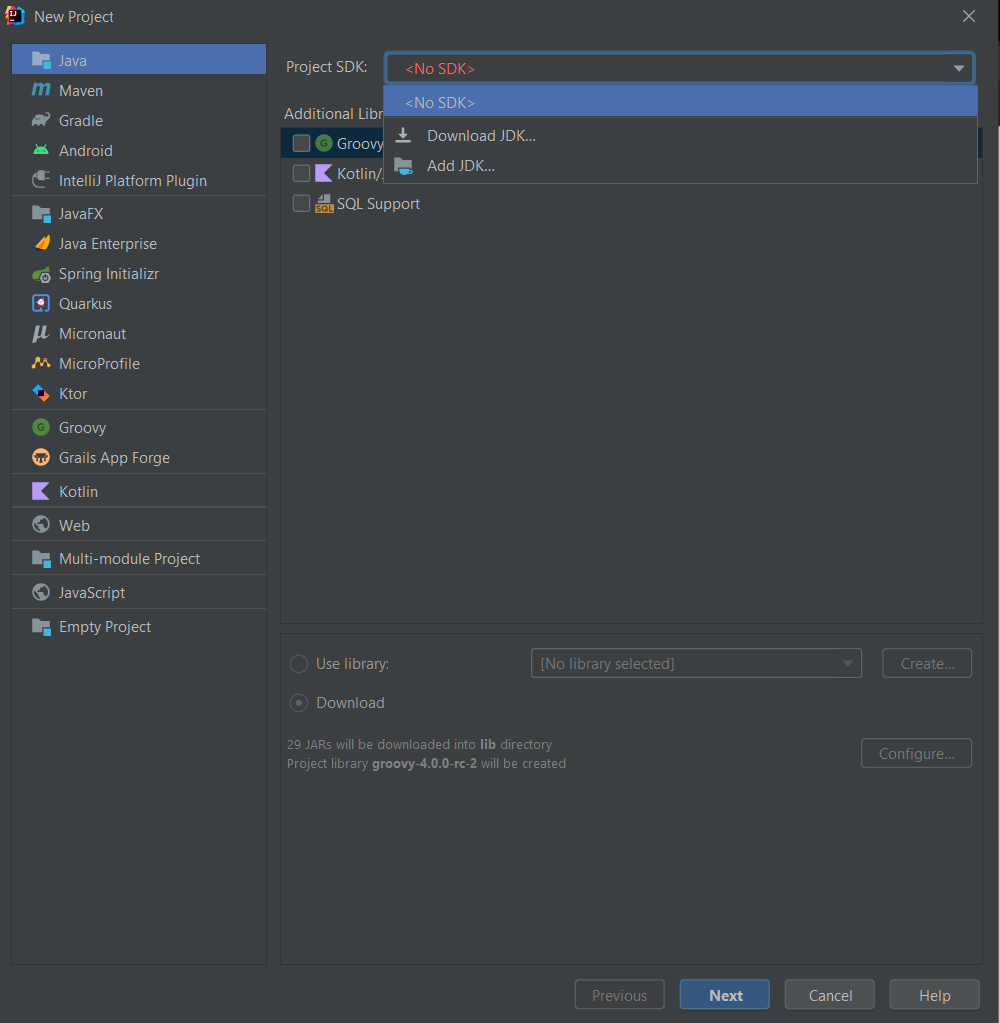
Task: Click the JavaScript globe icon
Action: coord(41,592)
